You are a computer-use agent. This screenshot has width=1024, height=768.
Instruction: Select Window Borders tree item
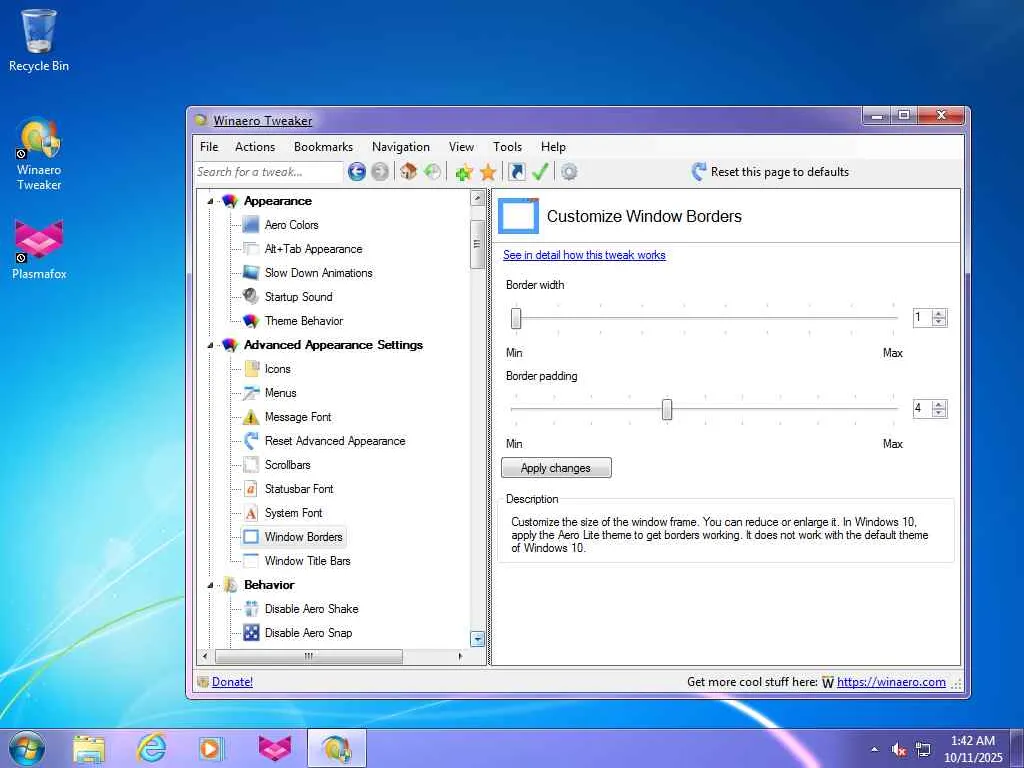click(304, 537)
